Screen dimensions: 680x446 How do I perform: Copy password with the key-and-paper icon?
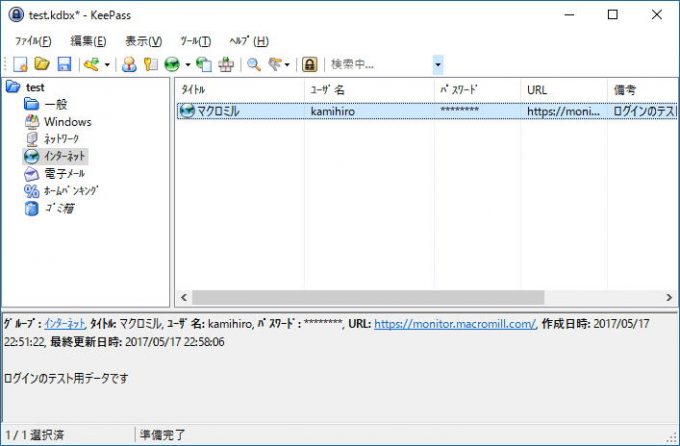150,65
